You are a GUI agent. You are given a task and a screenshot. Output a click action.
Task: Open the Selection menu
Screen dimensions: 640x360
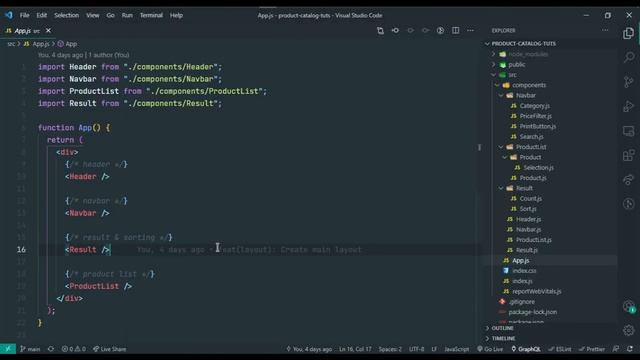(x=67, y=15)
